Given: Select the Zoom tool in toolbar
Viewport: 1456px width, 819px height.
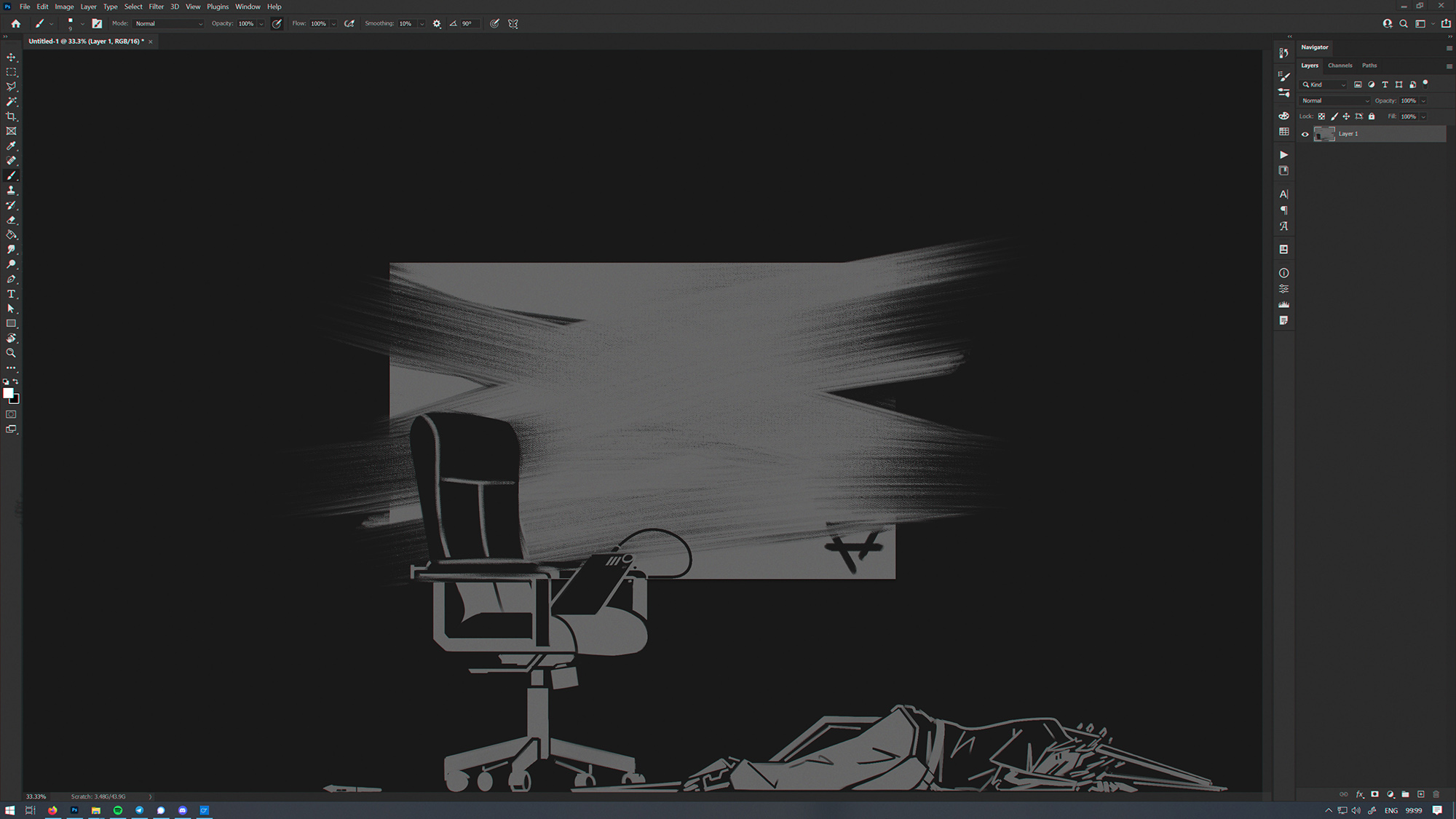Looking at the screenshot, I should [11, 353].
